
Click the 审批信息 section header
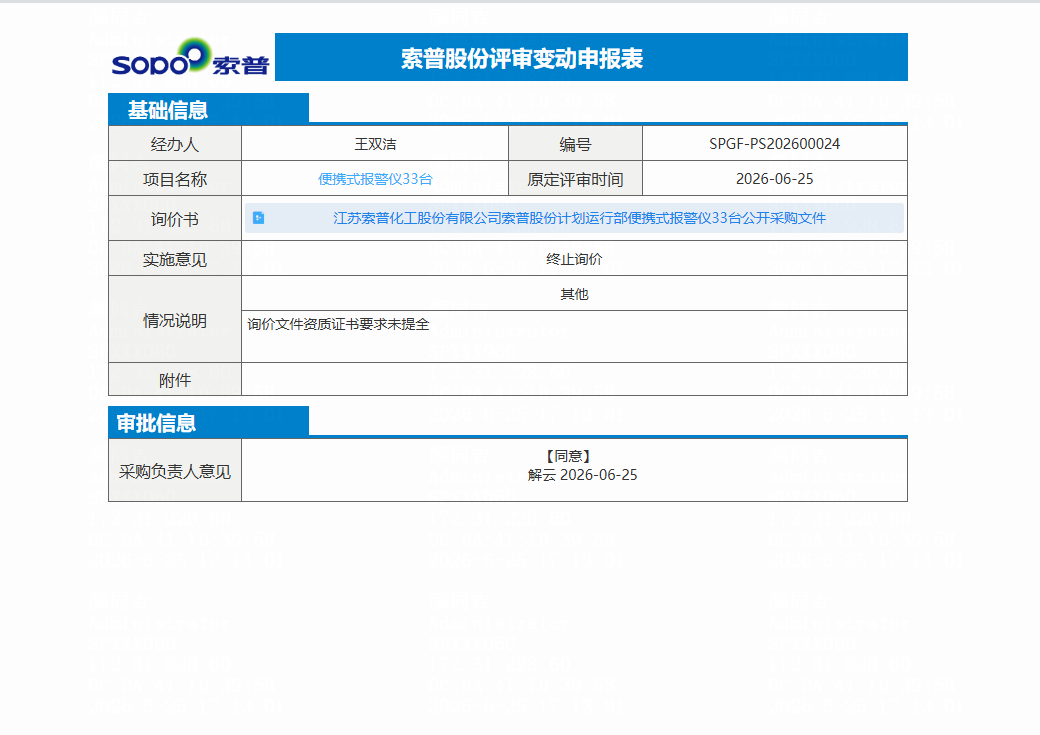pyautogui.click(x=208, y=422)
